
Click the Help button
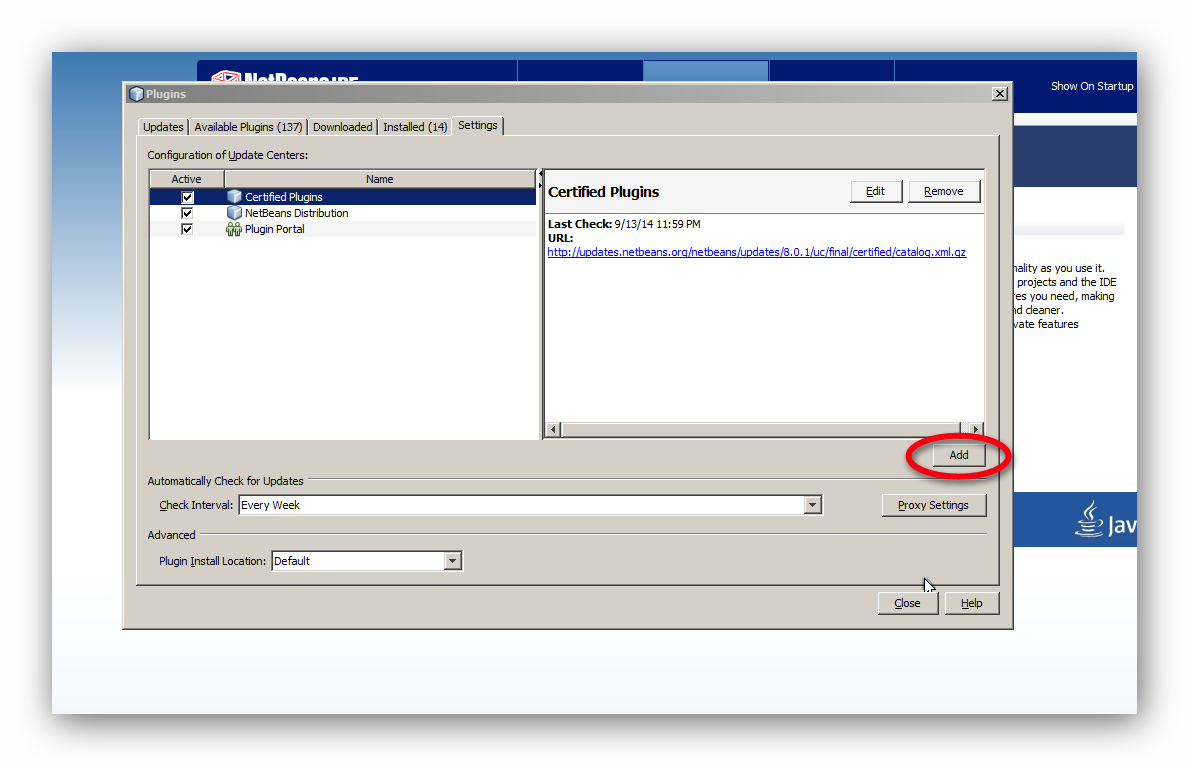[971, 603]
